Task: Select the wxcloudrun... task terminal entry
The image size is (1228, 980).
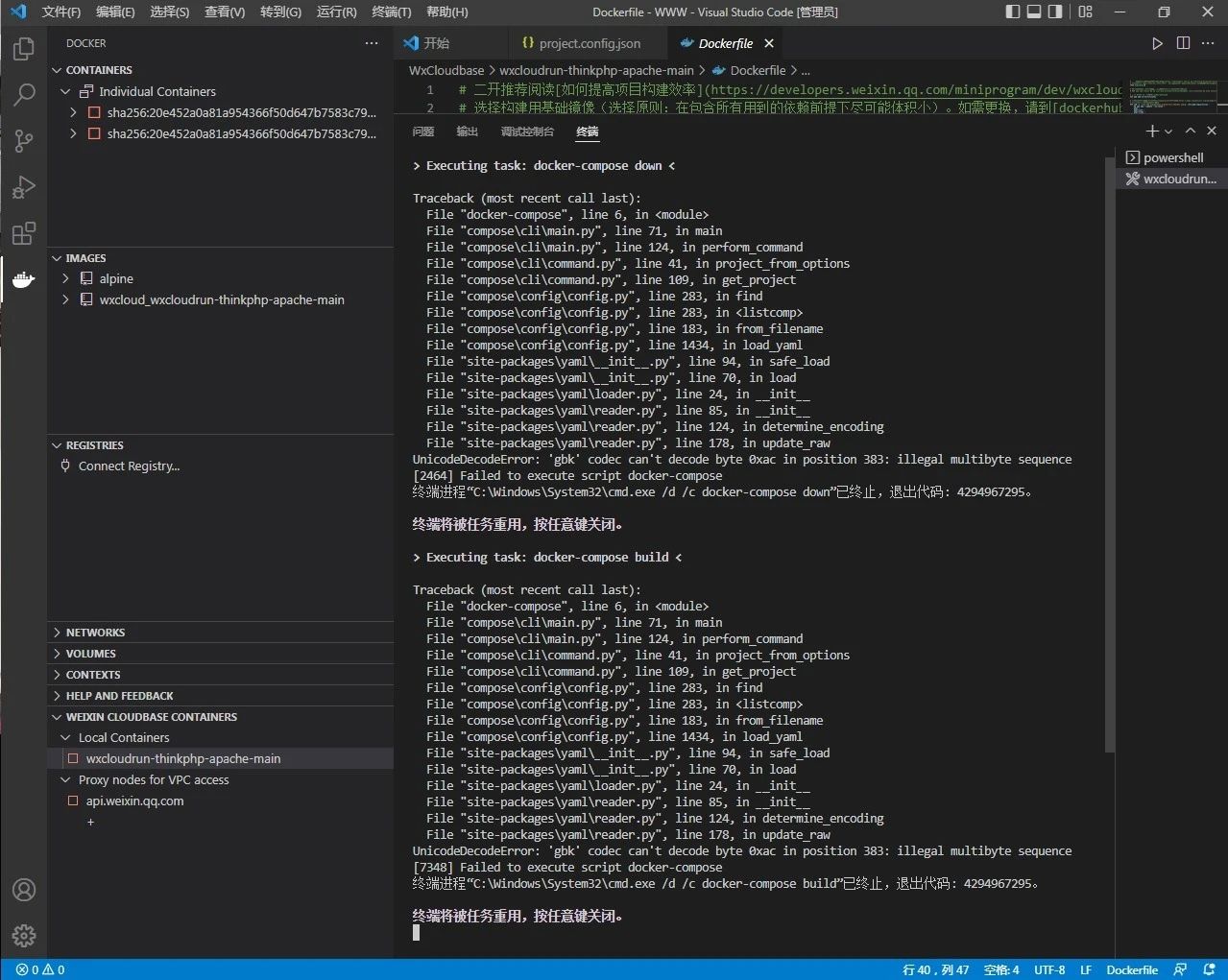Action: coord(1171,179)
